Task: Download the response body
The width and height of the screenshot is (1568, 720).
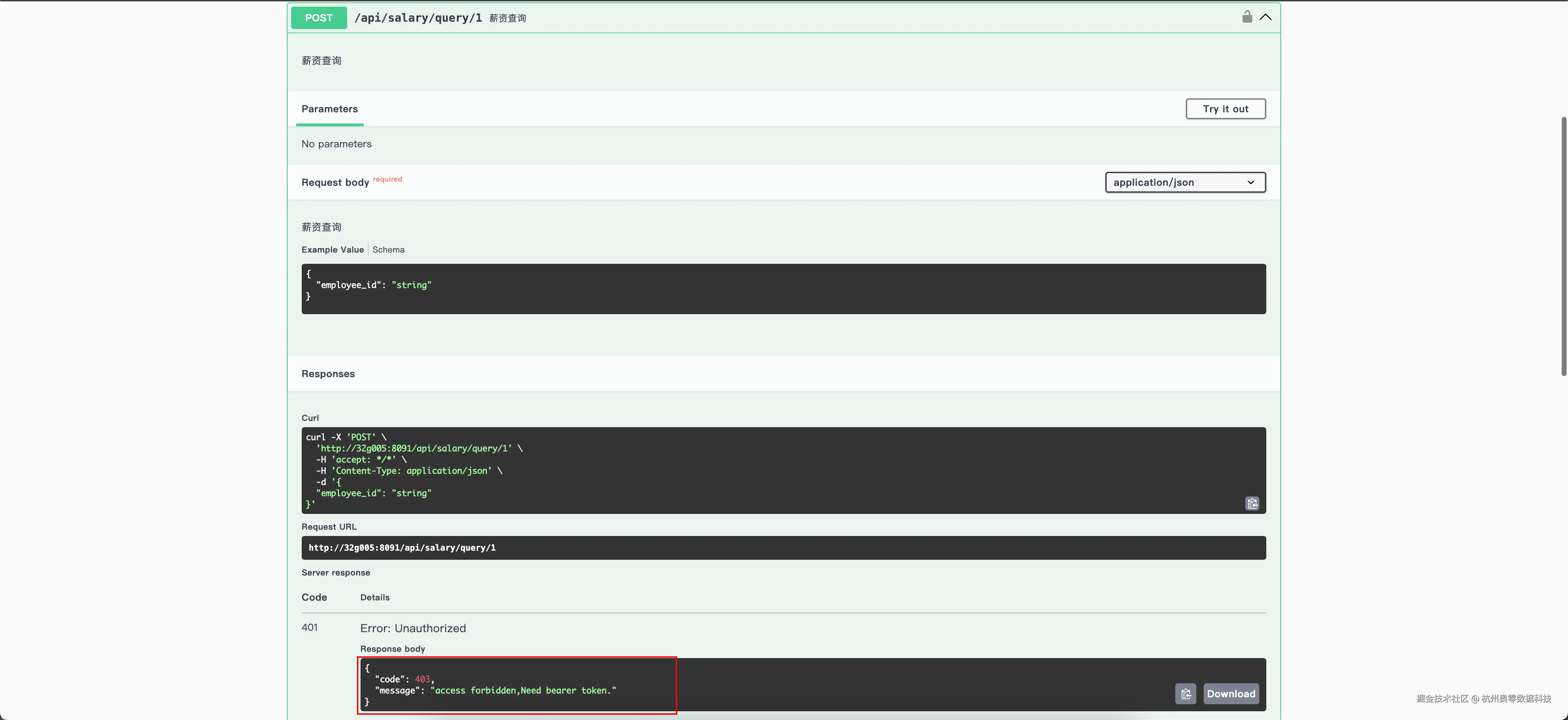Action: (1231, 694)
